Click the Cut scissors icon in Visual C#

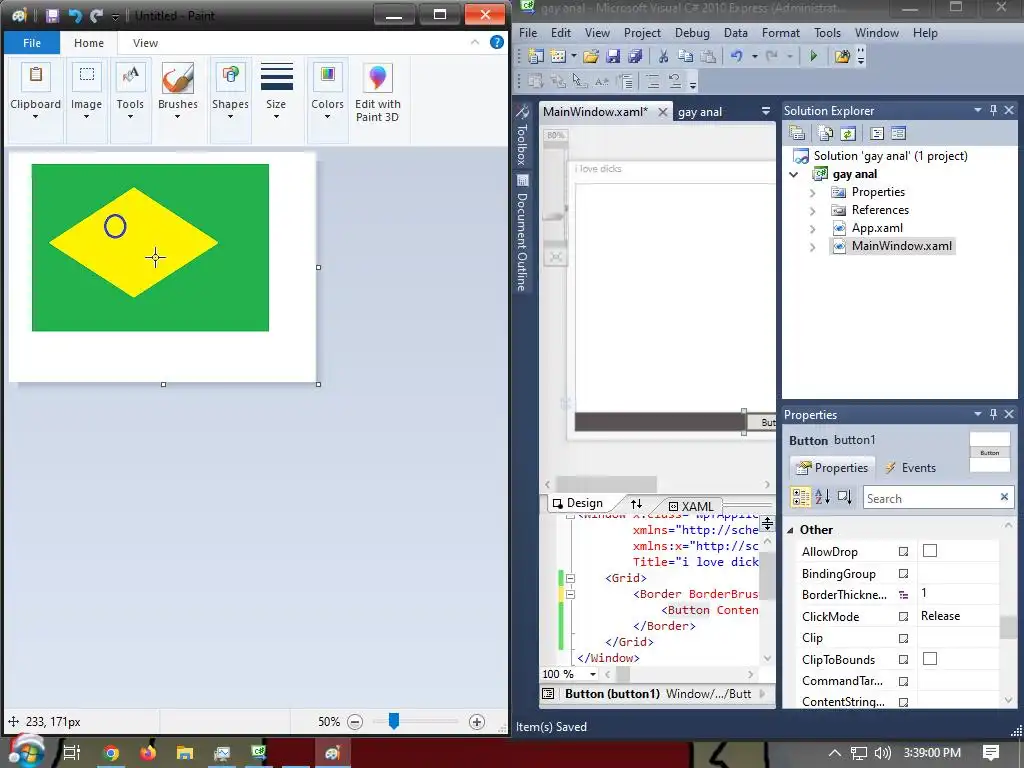[663, 56]
